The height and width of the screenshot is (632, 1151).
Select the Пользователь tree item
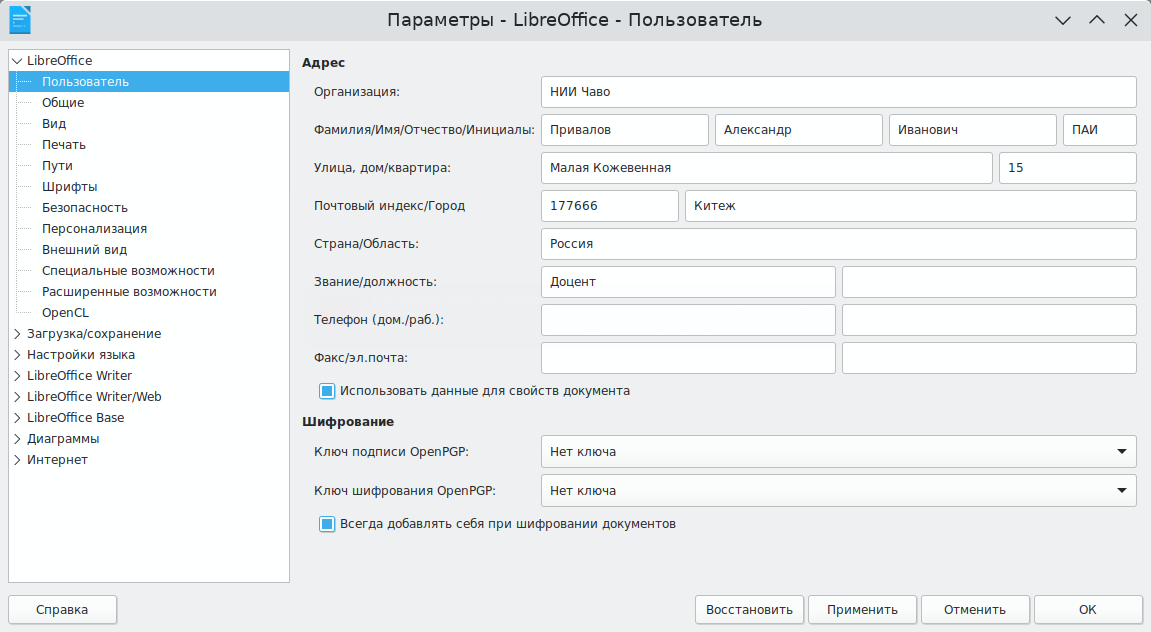[x=149, y=81]
